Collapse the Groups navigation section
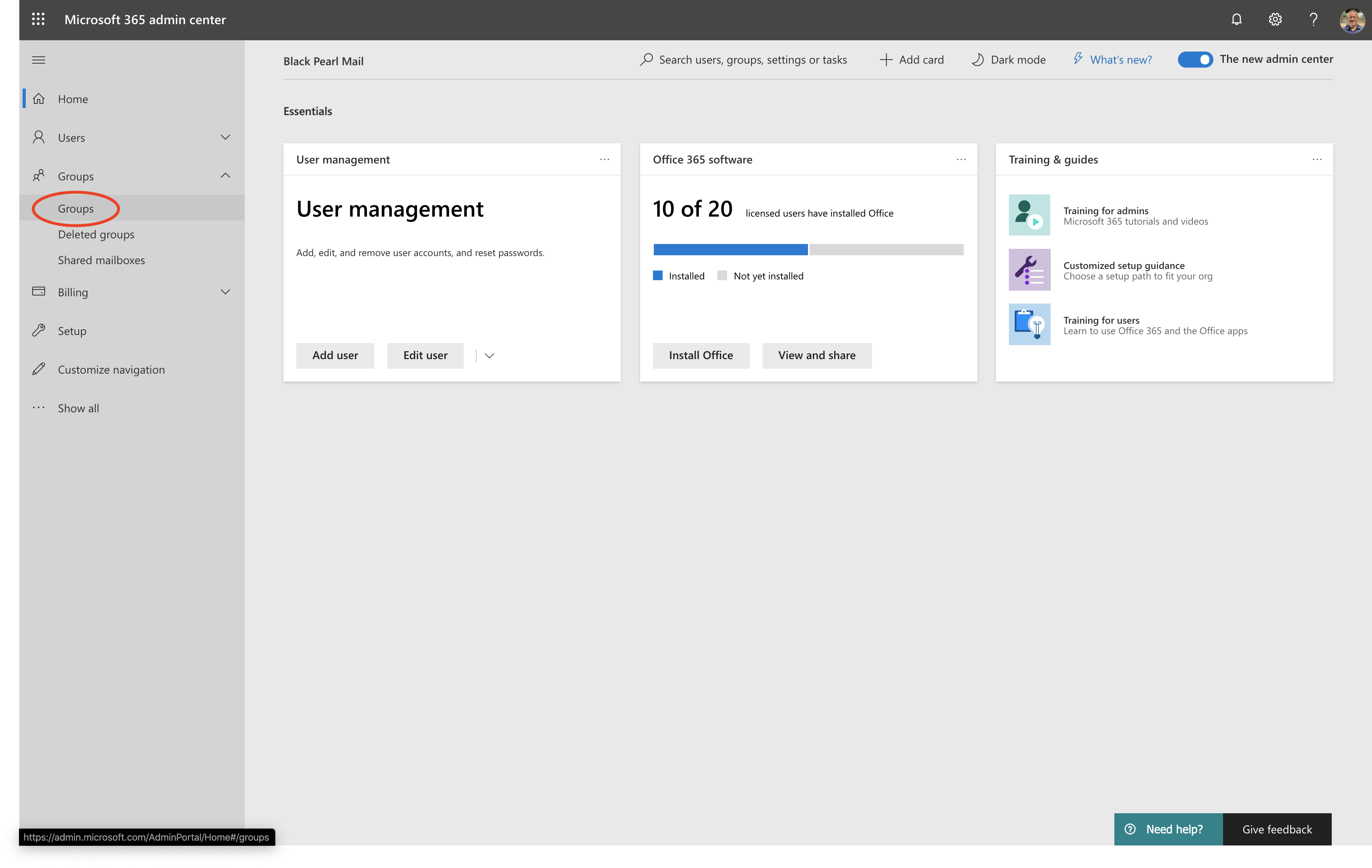 coord(225,176)
